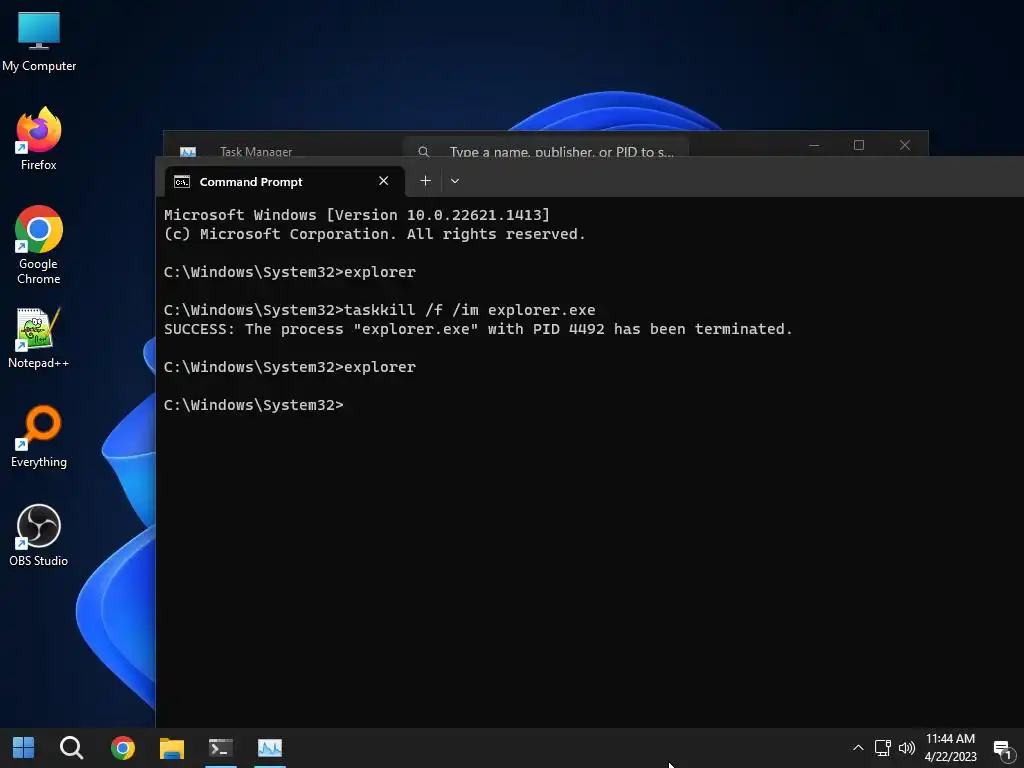Open taskbar Search
Viewport: 1024px width, 768px height.
71,748
